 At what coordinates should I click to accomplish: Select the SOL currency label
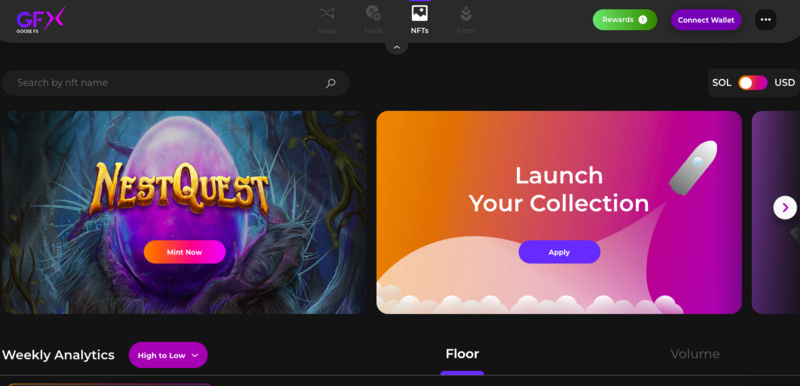coord(721,83)
